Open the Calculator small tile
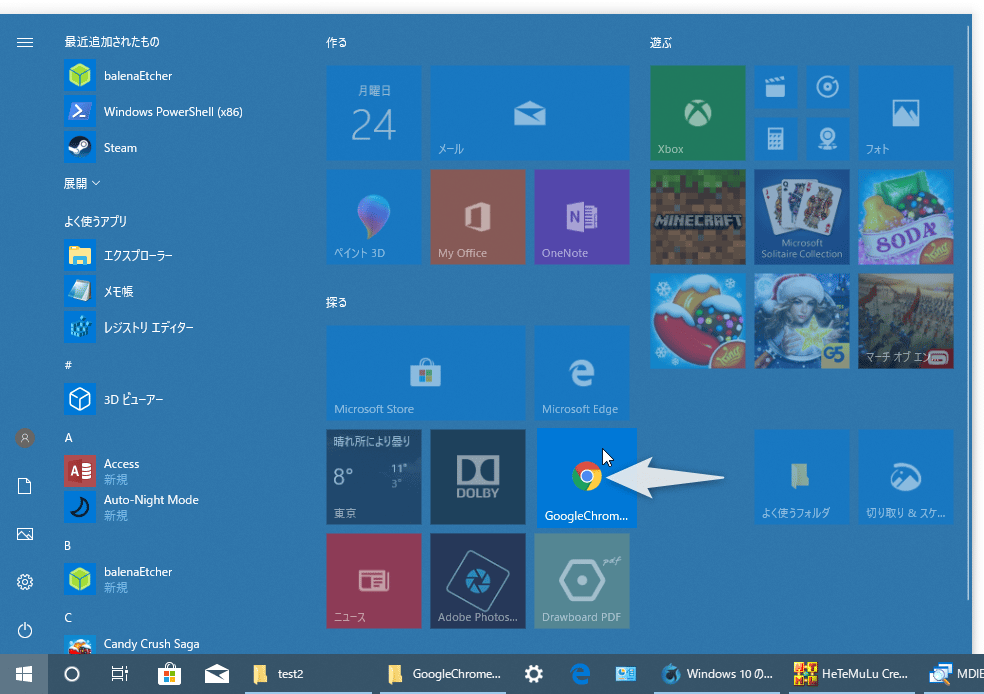 776,139
